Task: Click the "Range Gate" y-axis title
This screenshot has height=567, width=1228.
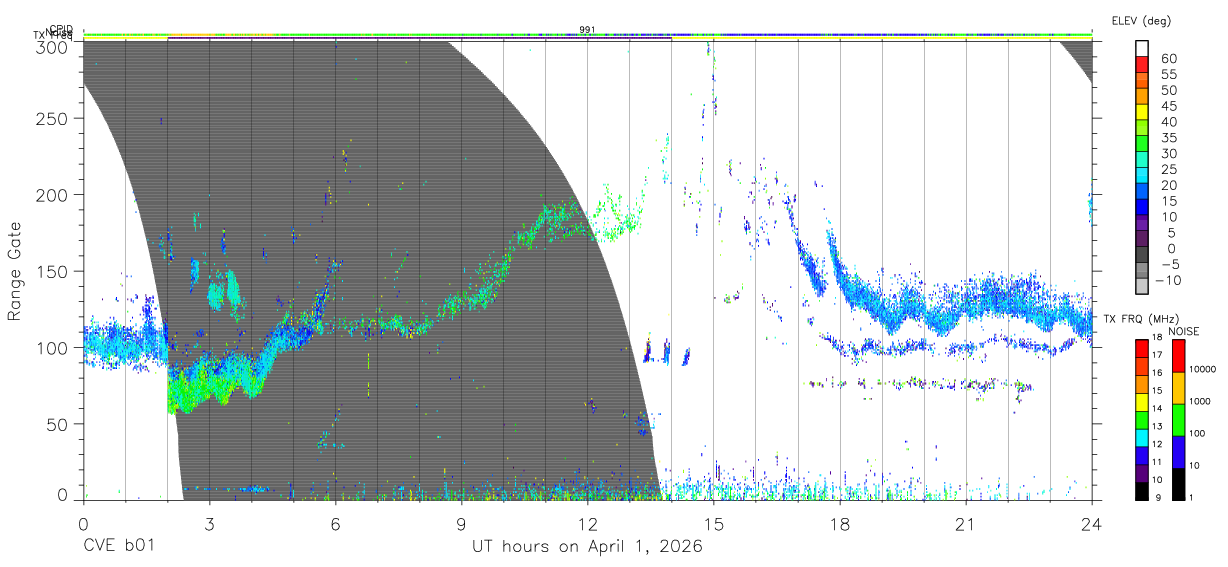Action: pyautogui.click(x=15, y=271)
